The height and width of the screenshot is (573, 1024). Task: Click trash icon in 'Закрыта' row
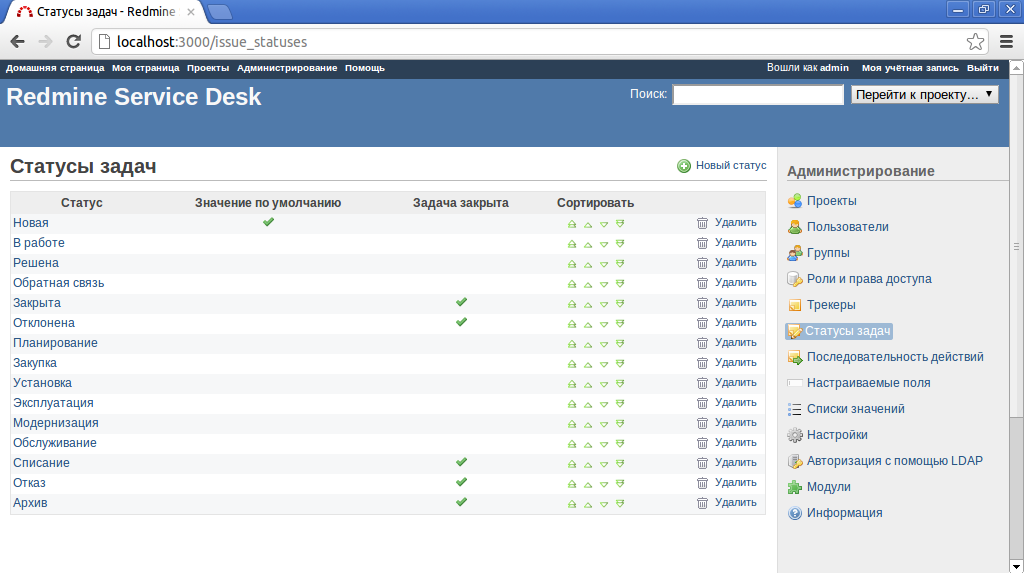[702, 303]
